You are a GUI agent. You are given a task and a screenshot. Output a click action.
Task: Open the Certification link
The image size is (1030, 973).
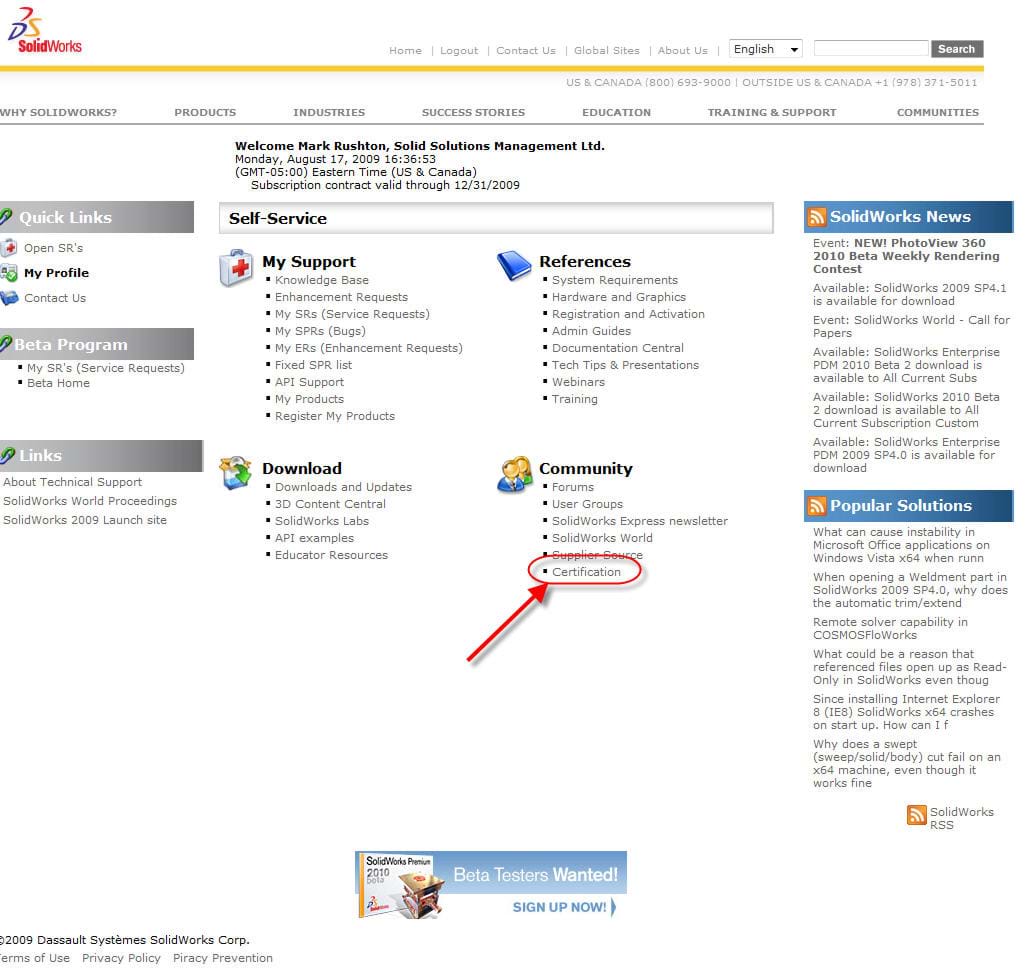pyautogui.click(x=586, y=572)
